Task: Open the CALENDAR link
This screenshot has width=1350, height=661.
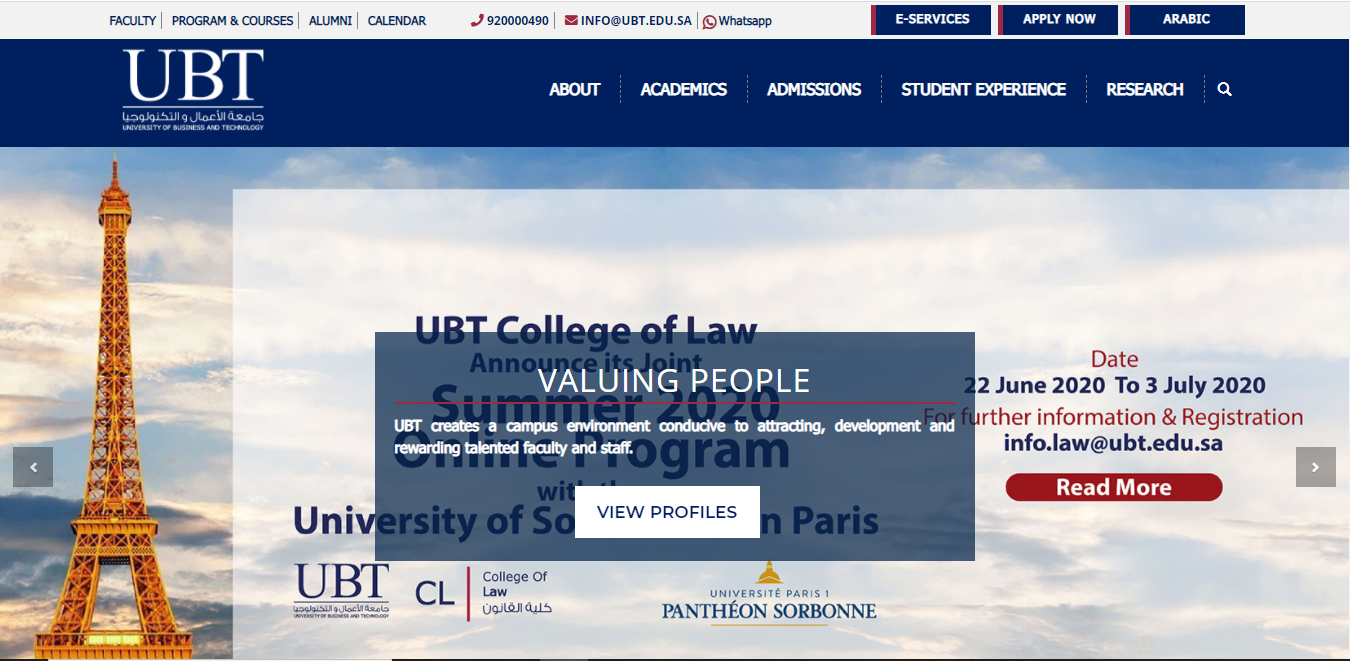Action: tap(396, 20)
